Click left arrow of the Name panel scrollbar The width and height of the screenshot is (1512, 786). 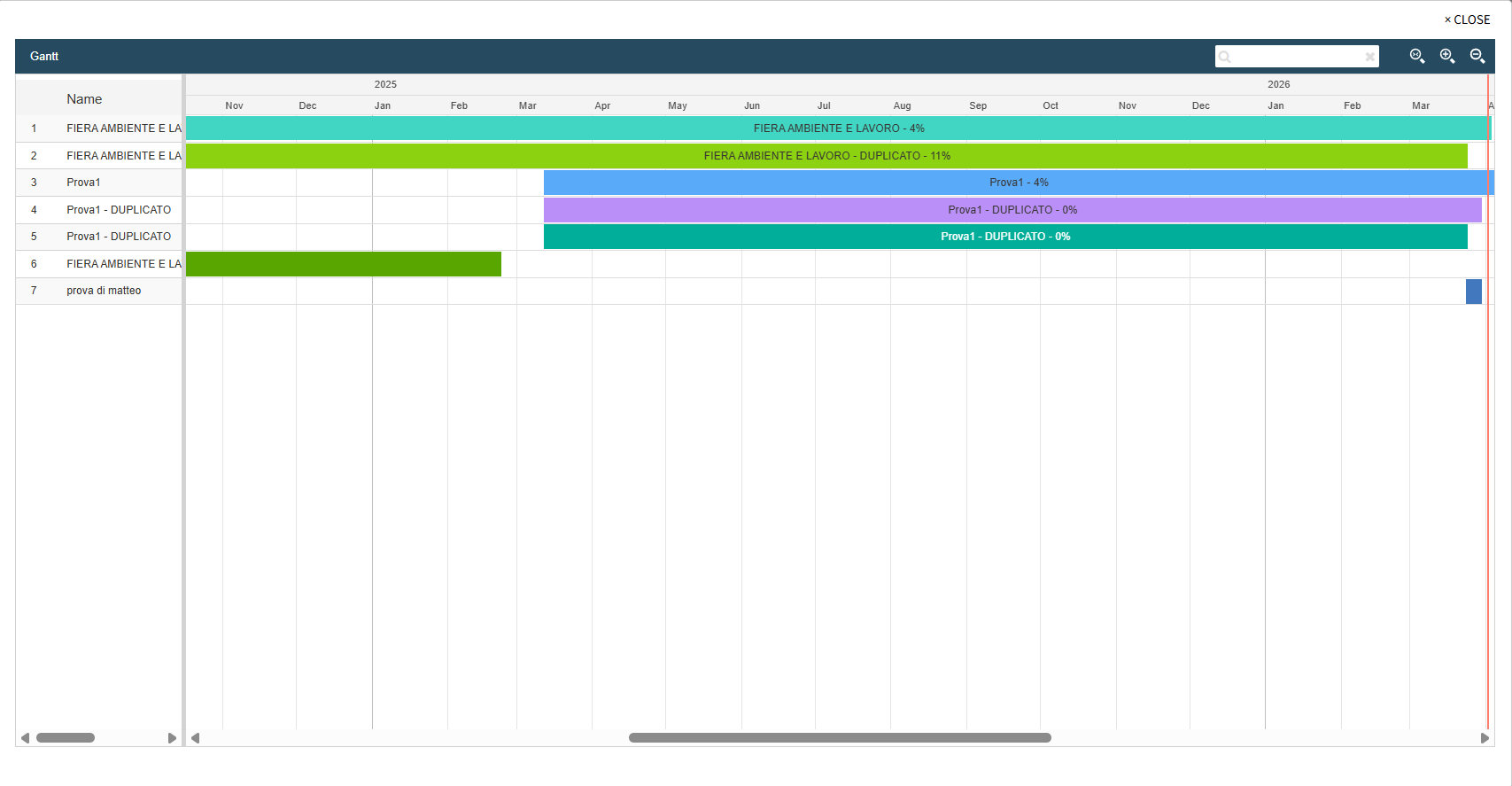tap(25, 738)
